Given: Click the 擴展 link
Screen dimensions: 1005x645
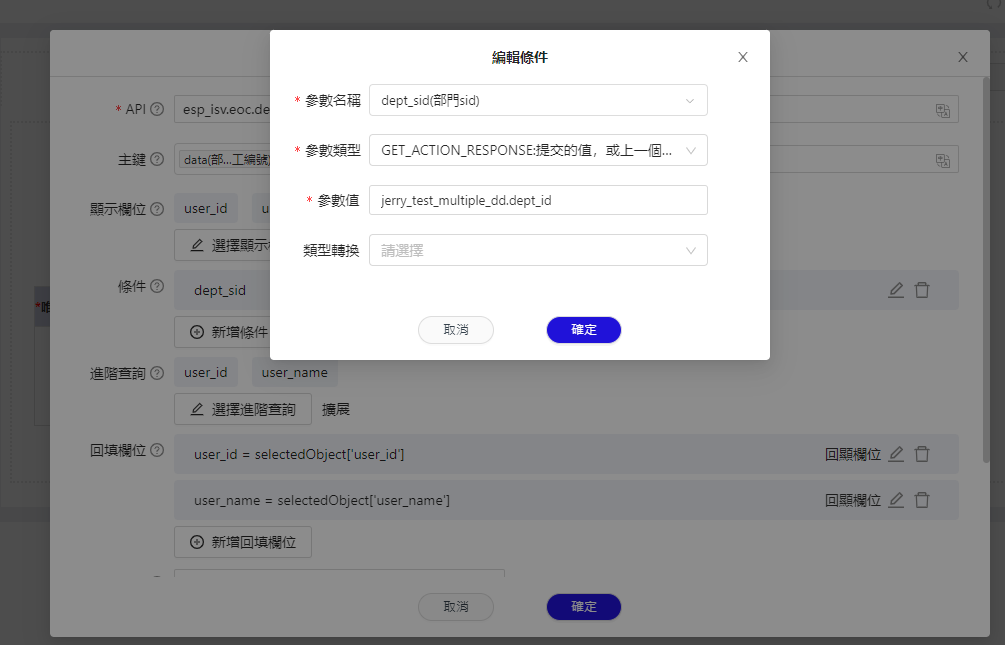Looking at the screenshot, I should [x=336, y=410].
